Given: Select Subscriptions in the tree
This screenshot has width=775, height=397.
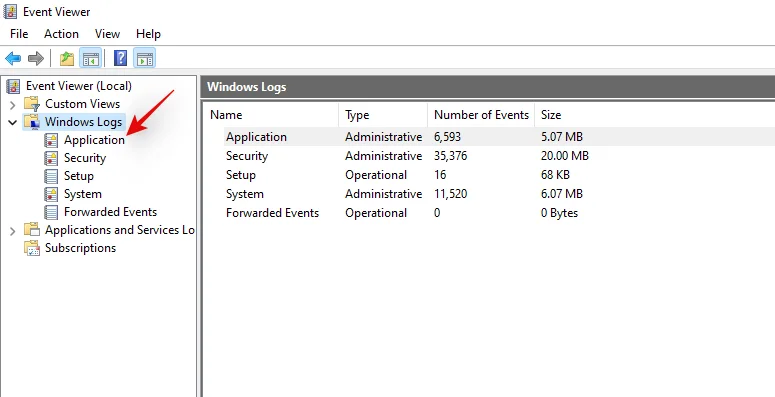Looking at the screenshot, I should (80, 248).
